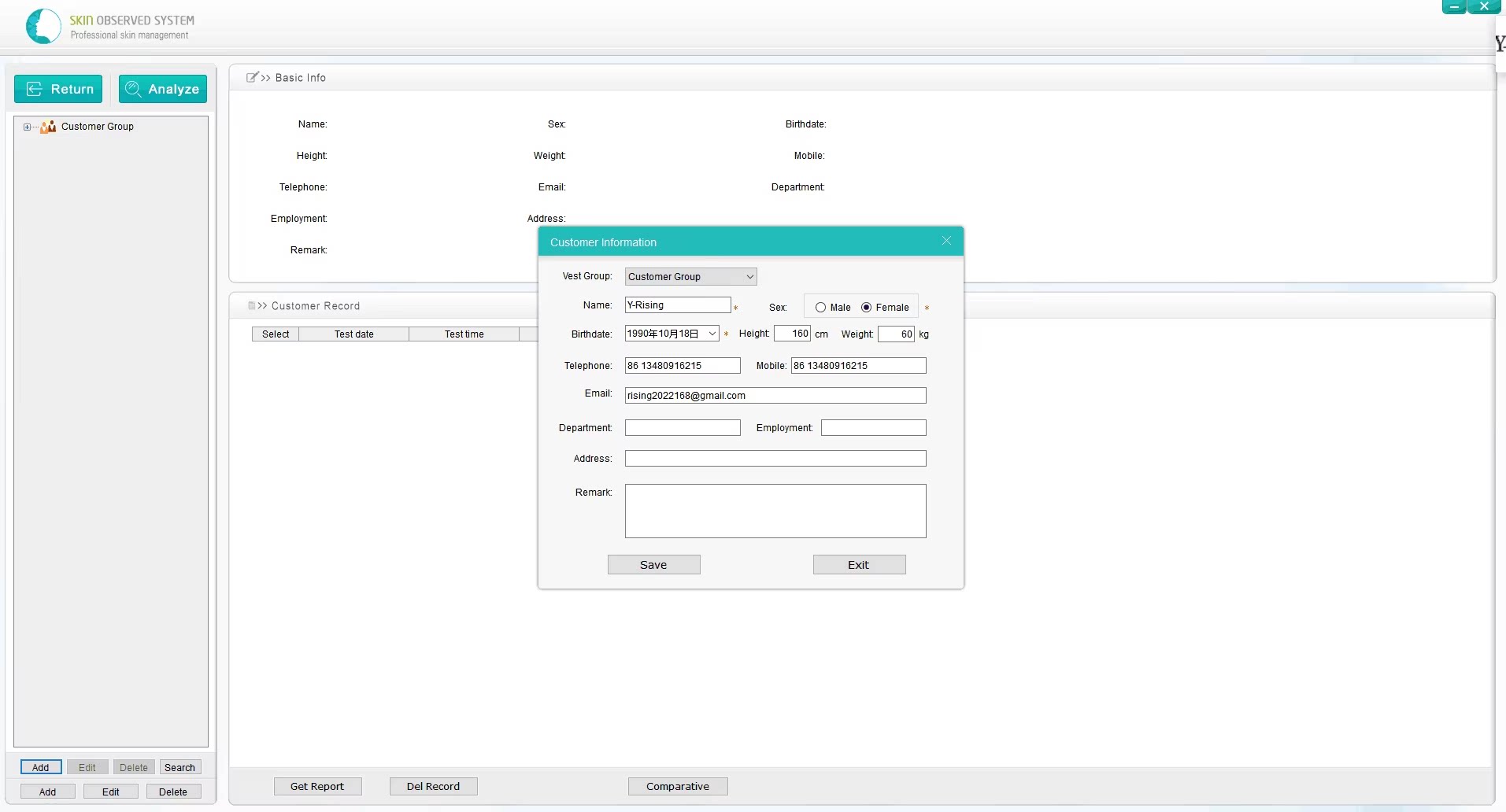Screen dimensions: 1506x812
Task: Click inside the Remark text area
Action: point(775,511)
